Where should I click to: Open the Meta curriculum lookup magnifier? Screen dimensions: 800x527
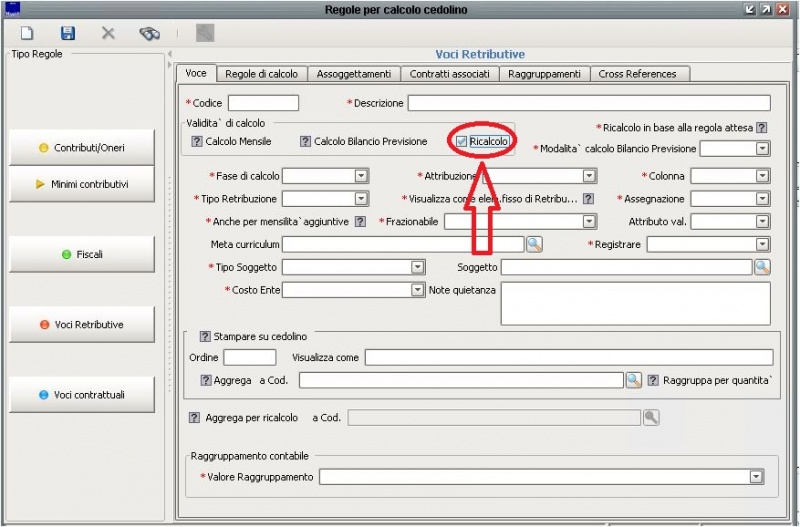(x=534, y=244)
